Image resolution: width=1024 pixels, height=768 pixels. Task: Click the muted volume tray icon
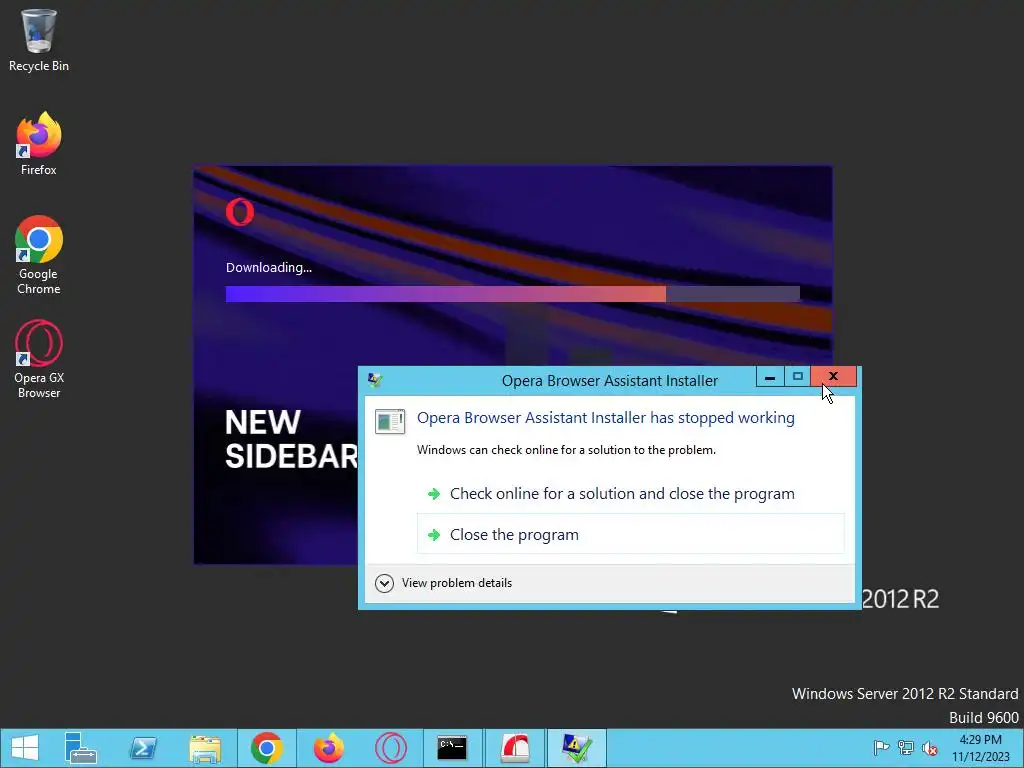click(x=930, y=748)
